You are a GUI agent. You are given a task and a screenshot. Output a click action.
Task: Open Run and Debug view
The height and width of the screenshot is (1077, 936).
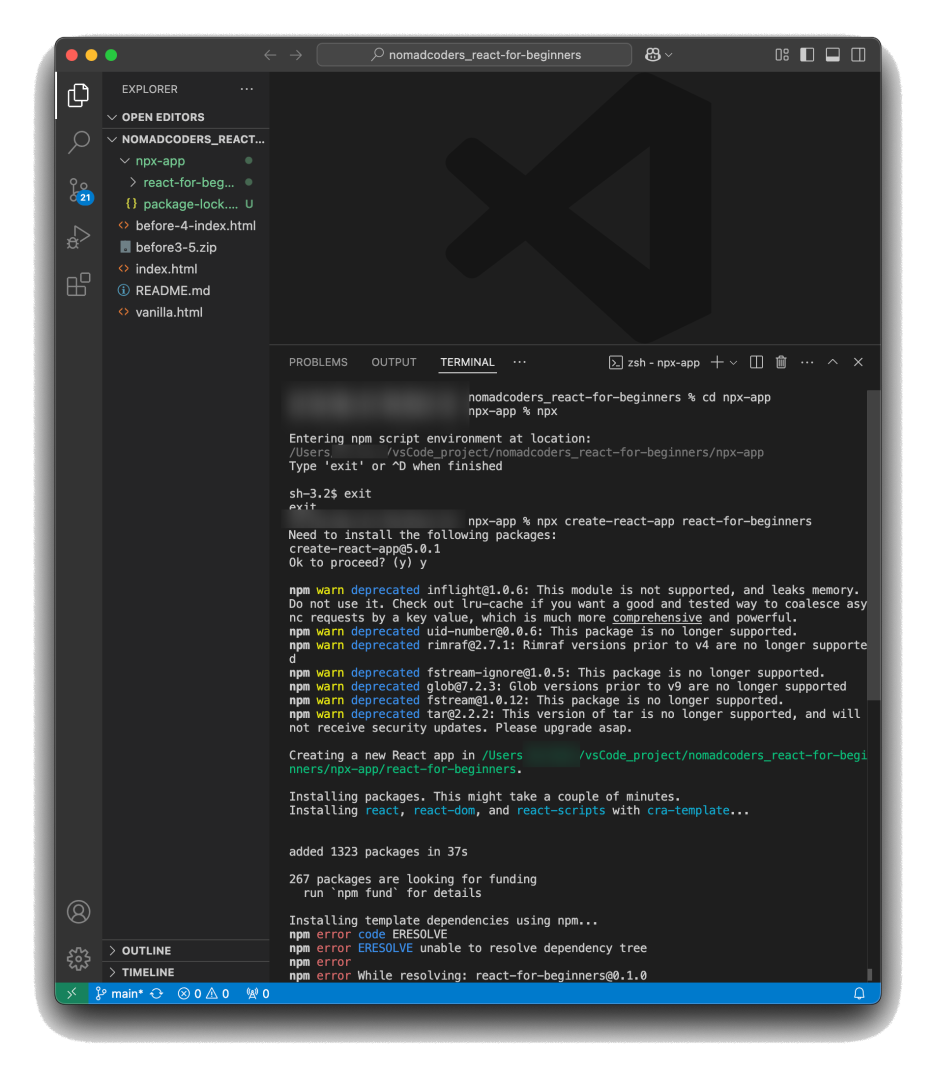(x=78, y=237)
